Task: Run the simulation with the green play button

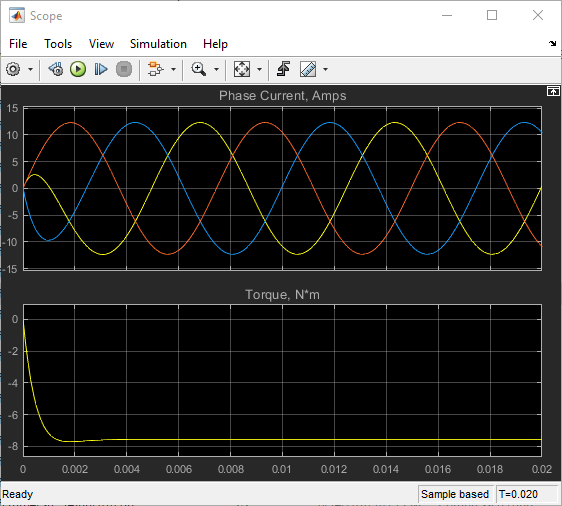Action: pos(78,69)
